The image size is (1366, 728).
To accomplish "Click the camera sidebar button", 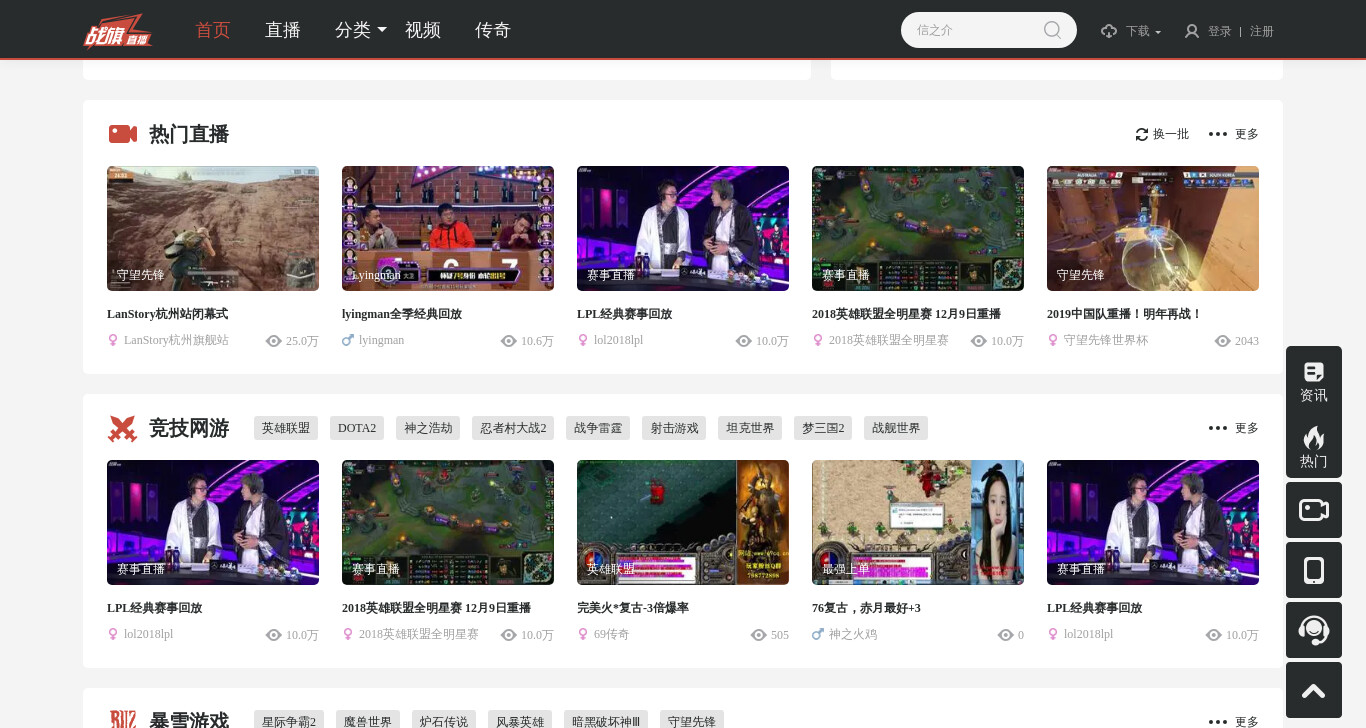I will tap(1314, 510).
